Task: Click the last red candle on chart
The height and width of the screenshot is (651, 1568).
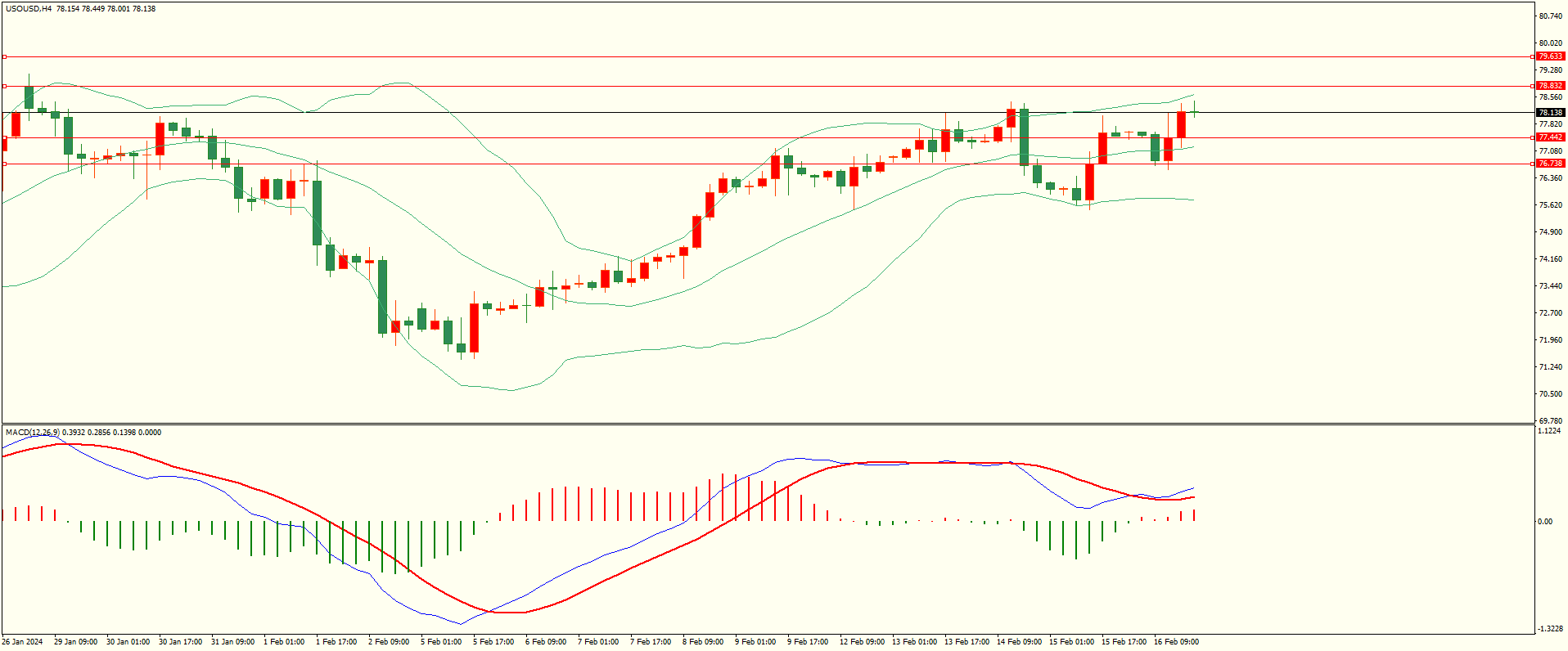Action: (x=1181, y=124)
